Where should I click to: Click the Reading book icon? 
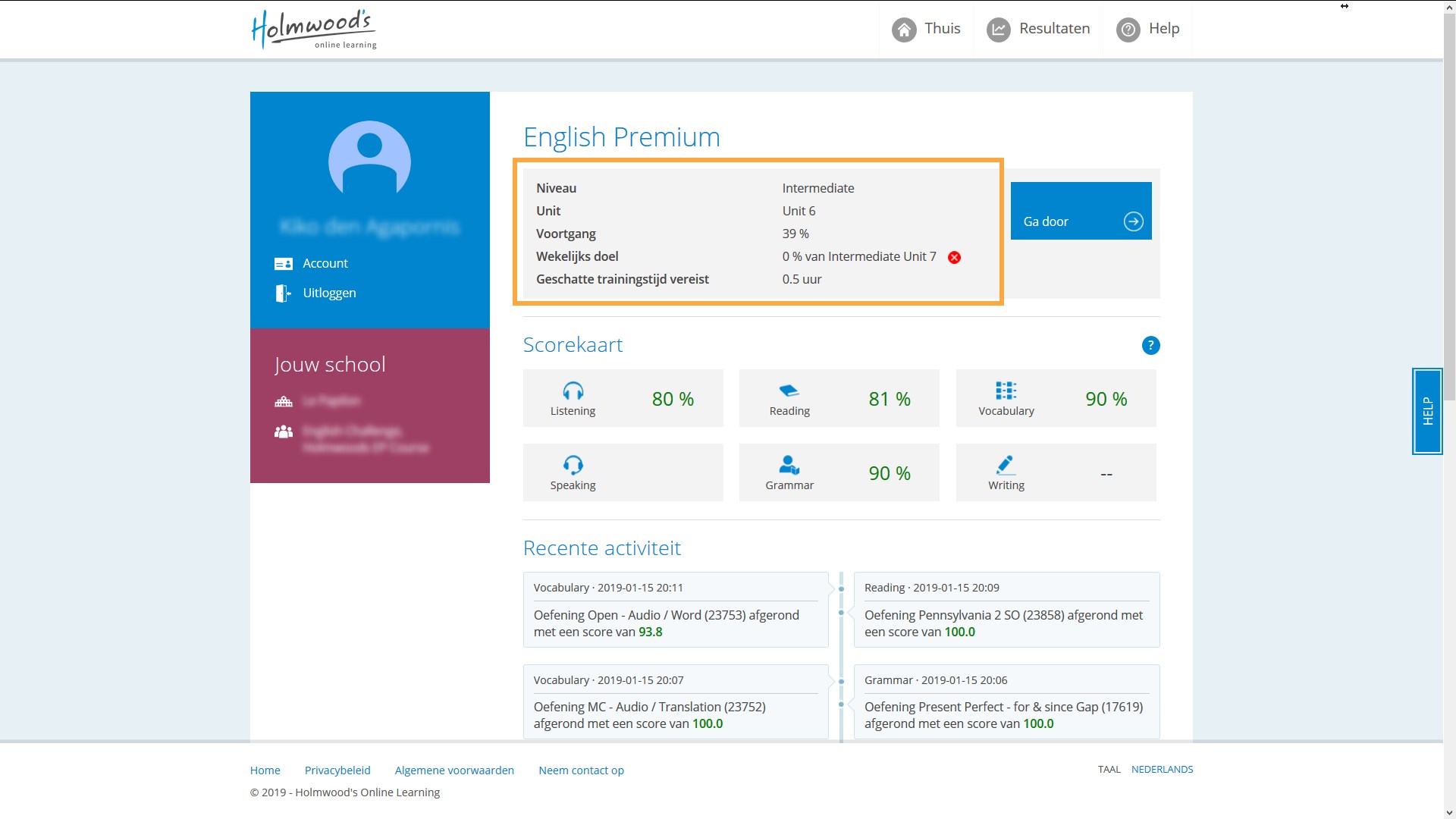789,391
